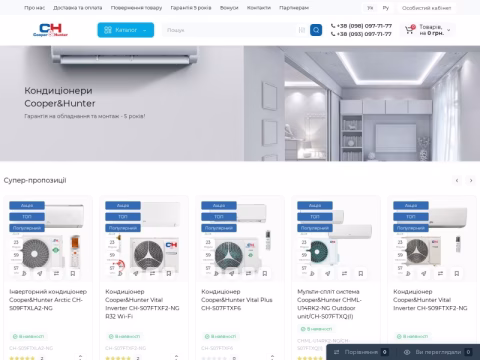Viewport: 480px width, 360px height.
Task: Open Vital Inverter CH-S09FTXF2-NG product title
Action: (x=430, y=300)
